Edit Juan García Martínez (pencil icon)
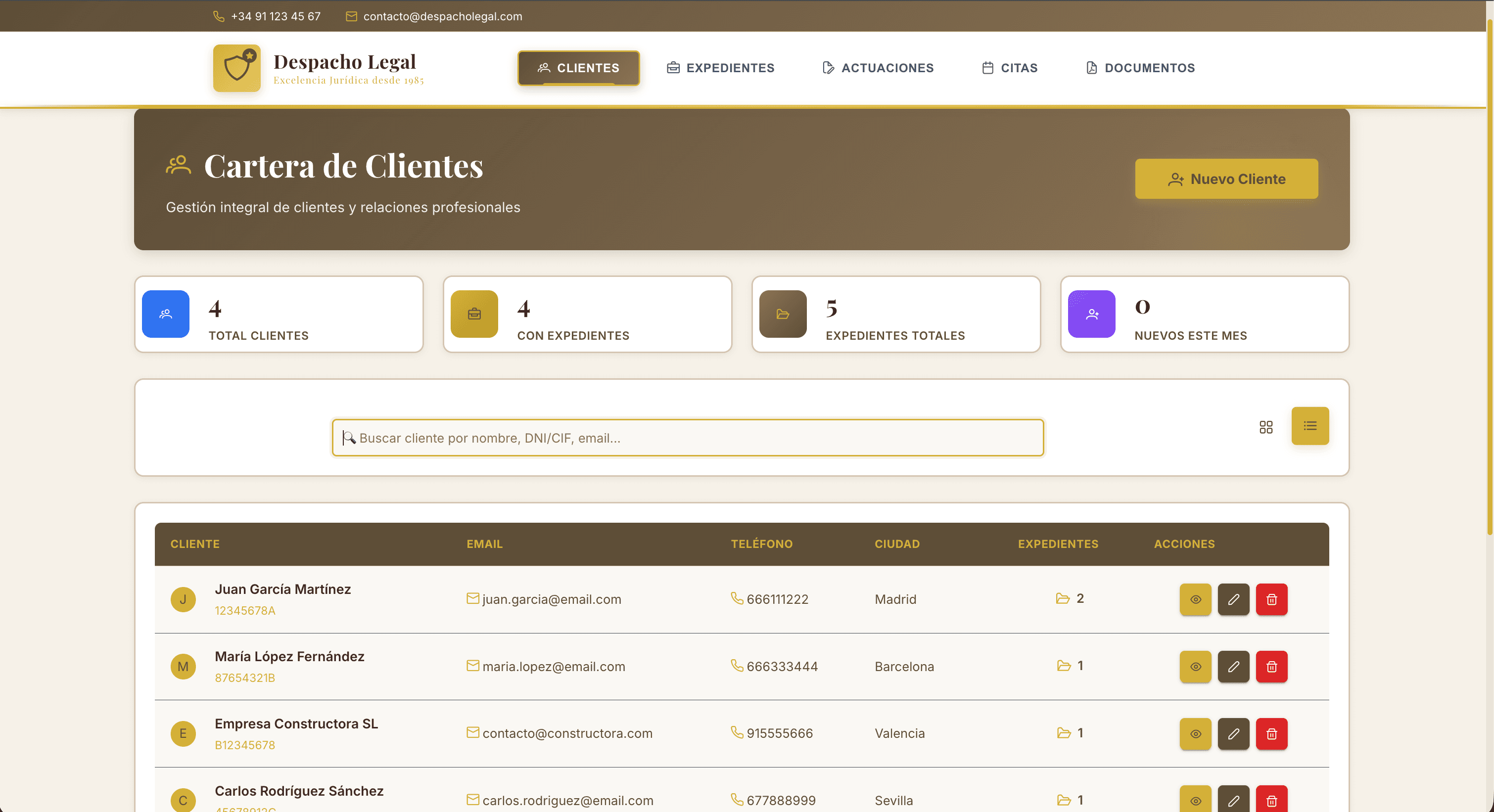The width and height of the screenshot is (1494, 812). click(x=1234, y=599)
